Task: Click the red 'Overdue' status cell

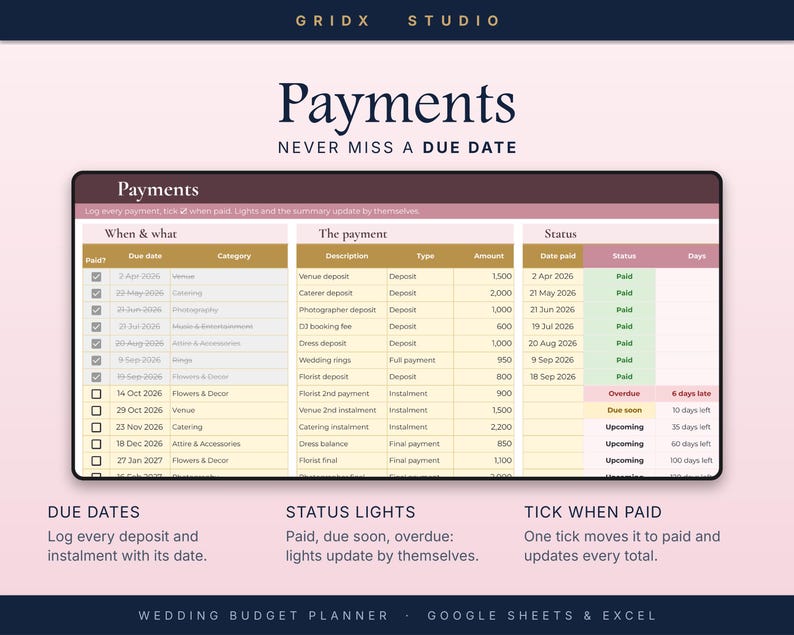Action: coord(619,393)
